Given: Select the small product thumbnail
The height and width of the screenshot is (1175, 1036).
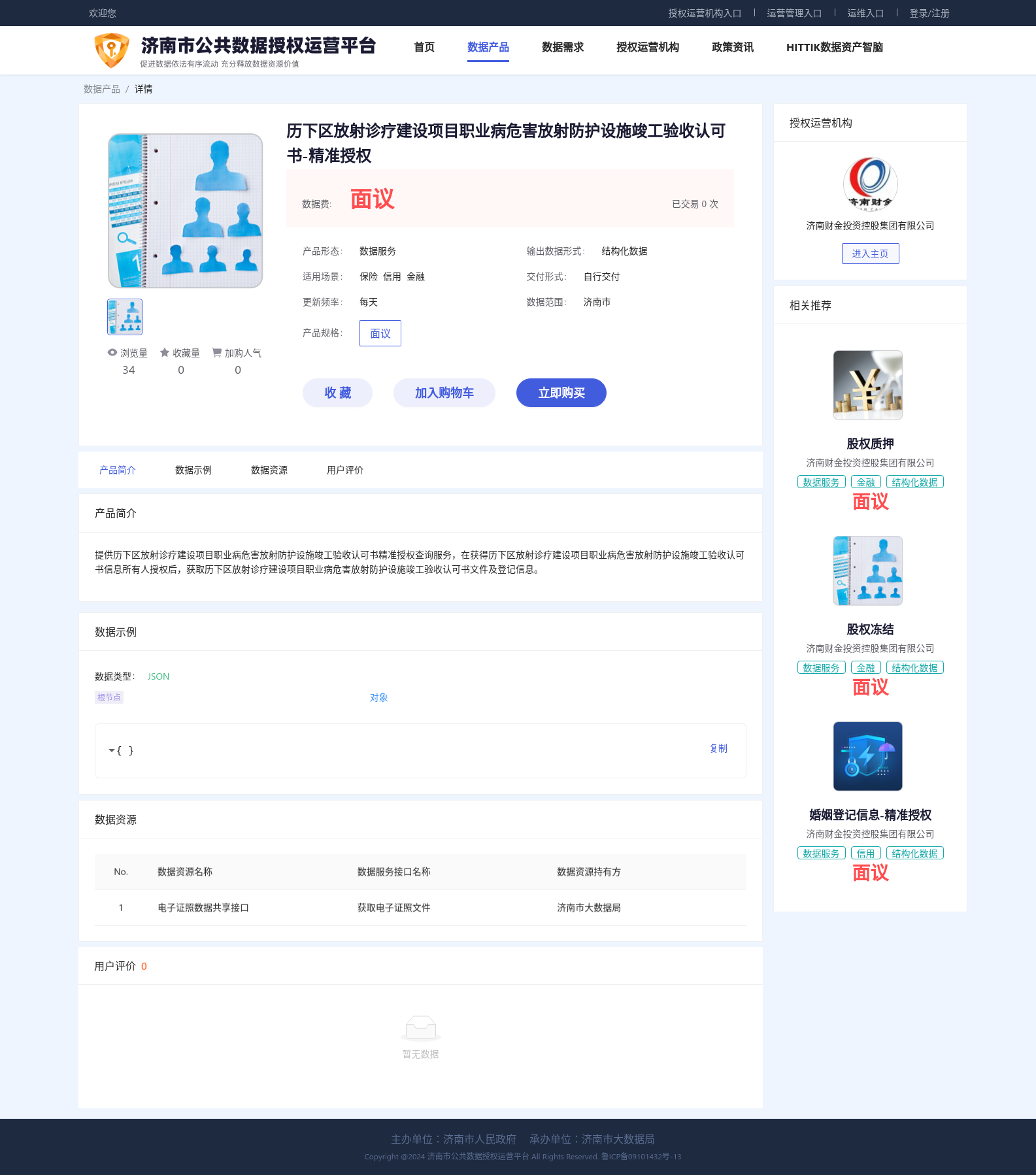Looking at the screenshot, I should click(125, 317).
